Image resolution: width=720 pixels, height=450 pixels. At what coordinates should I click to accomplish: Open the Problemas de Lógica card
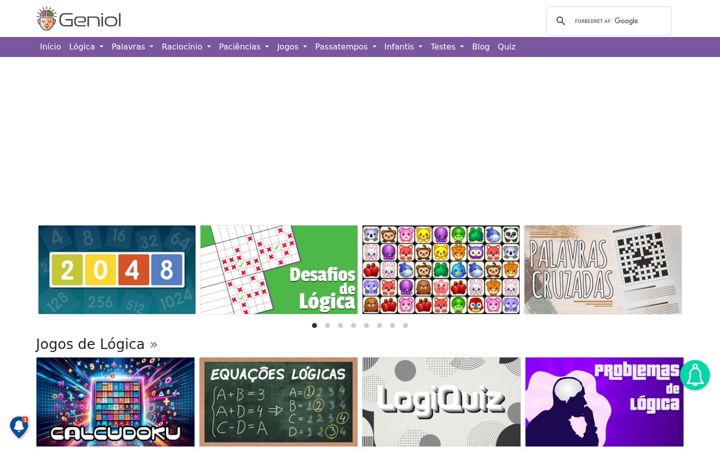point(604,402)
